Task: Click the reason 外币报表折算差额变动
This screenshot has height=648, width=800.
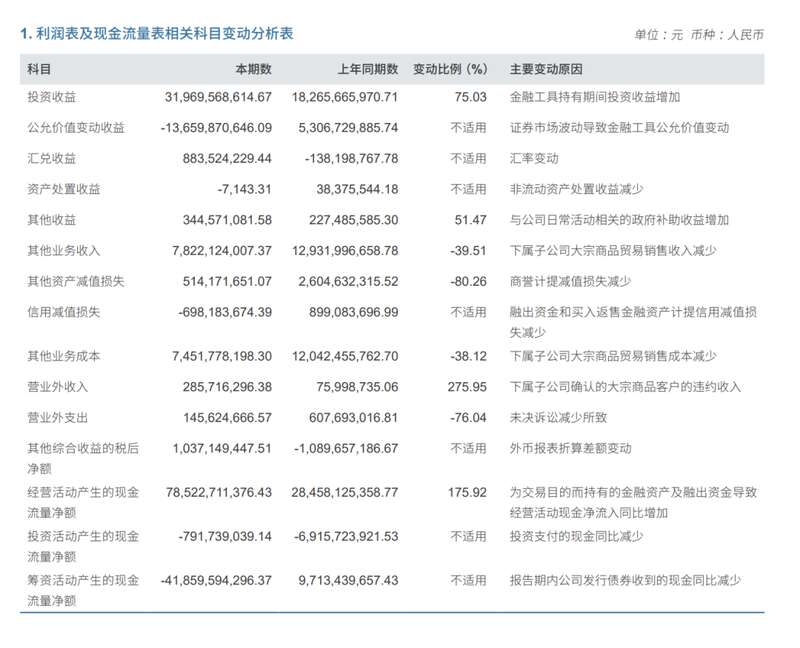Action: [570, 448]
